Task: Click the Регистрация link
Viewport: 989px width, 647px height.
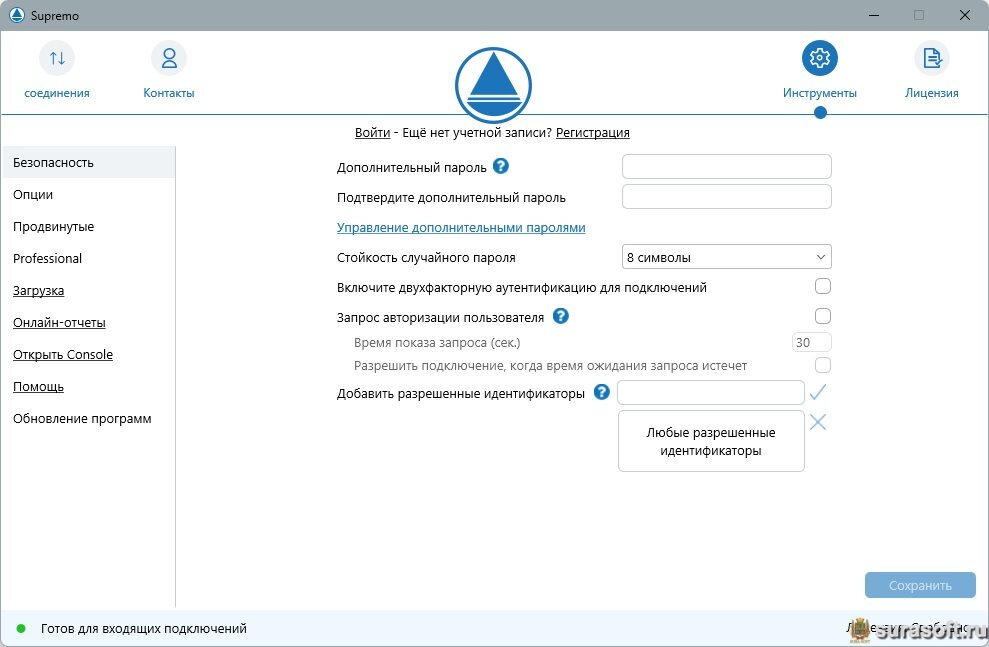Action: click(593, 132)
